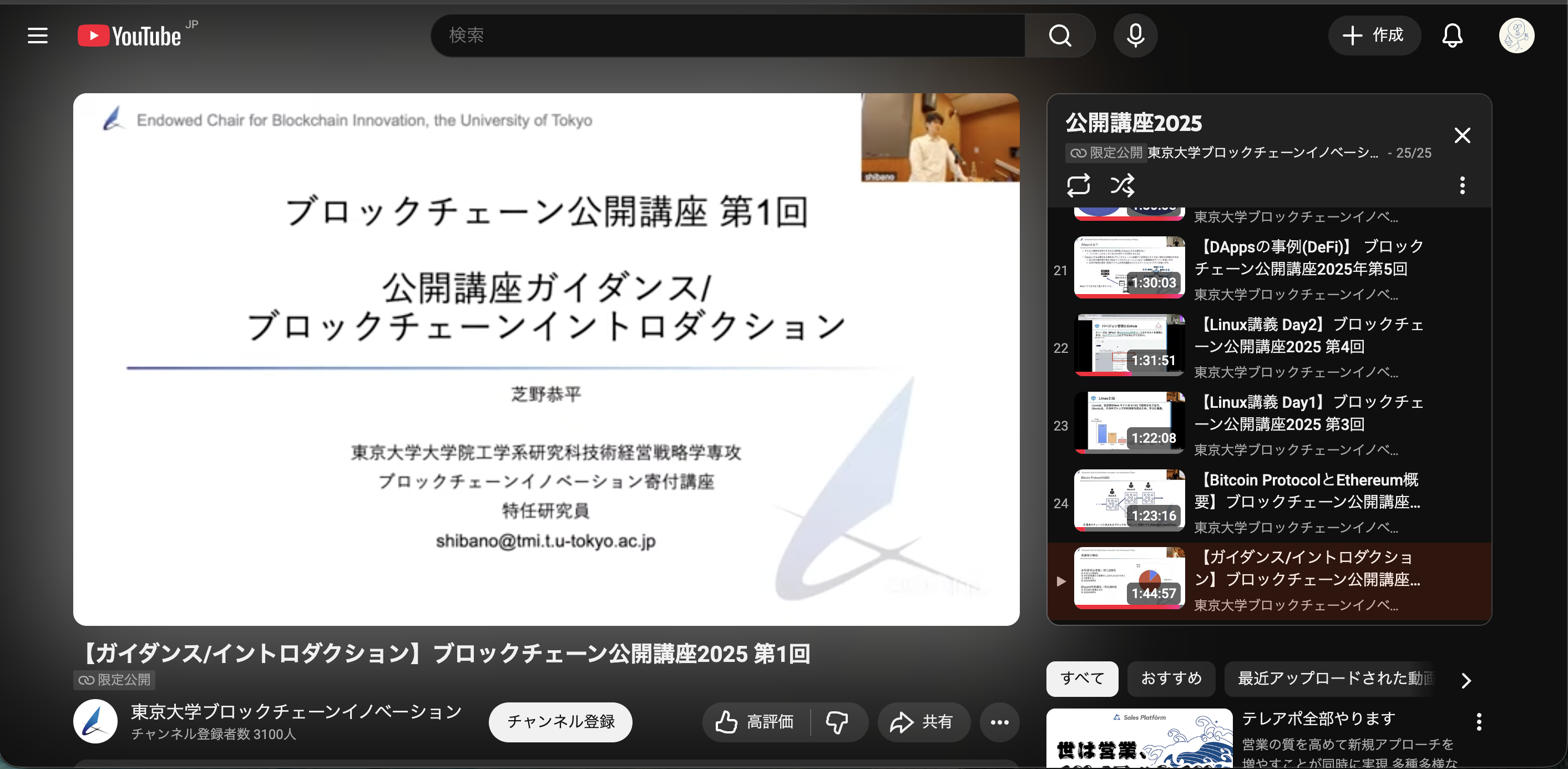Click the チャンネル登録 subscribe button
Screen dimensions: 1568x769
point(560,722)
